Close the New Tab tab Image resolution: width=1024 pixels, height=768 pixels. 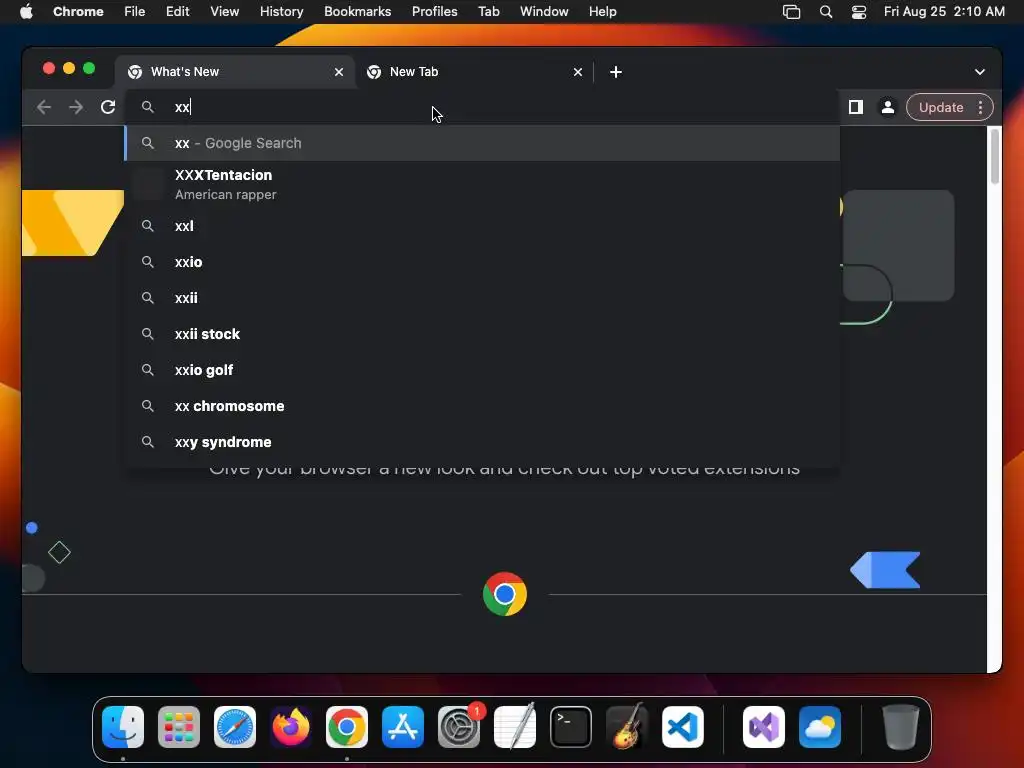point(578,72)
